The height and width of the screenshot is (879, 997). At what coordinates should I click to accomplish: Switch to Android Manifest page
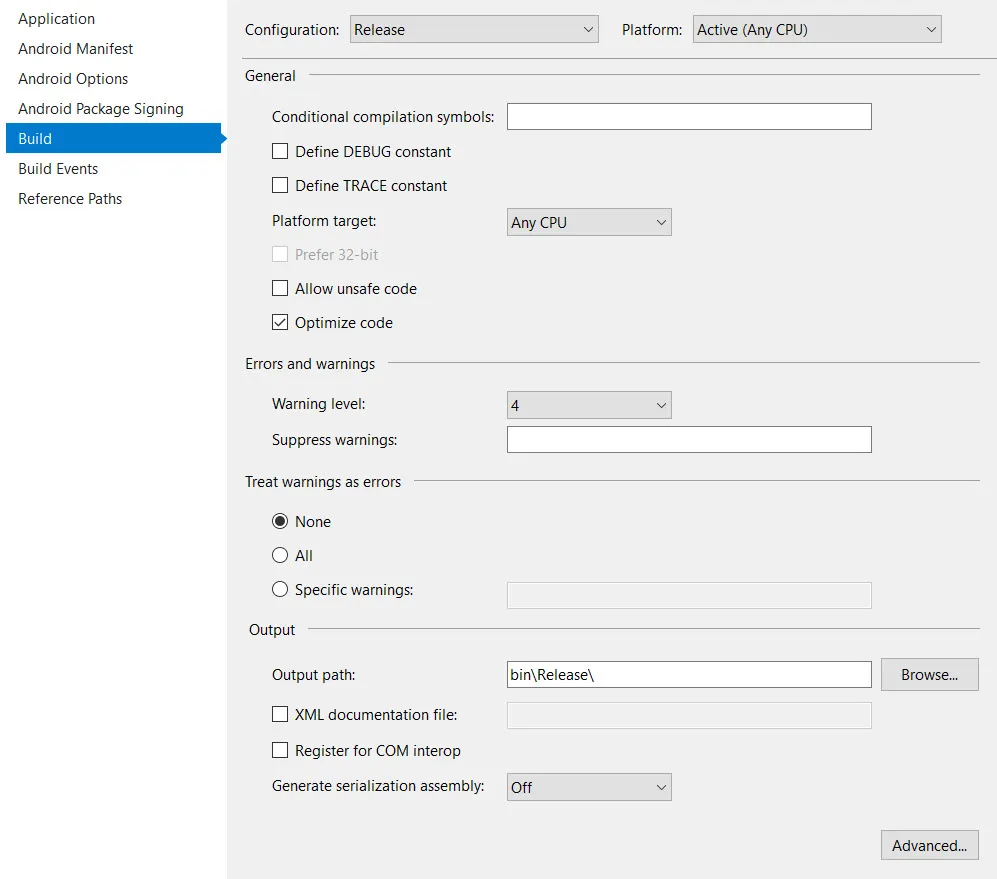coord(76,49)
